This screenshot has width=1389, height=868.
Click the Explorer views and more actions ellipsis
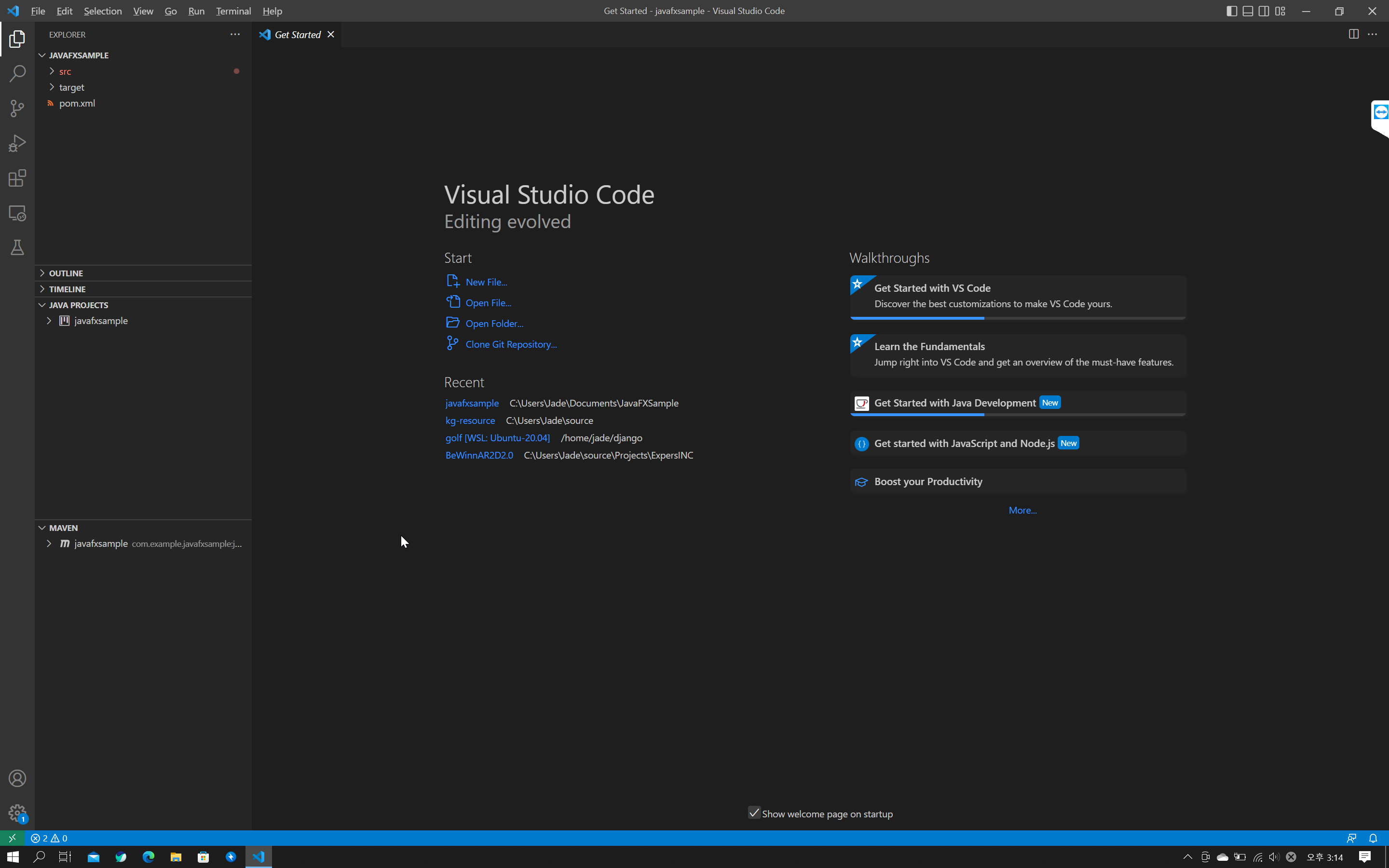click(235, 34)
